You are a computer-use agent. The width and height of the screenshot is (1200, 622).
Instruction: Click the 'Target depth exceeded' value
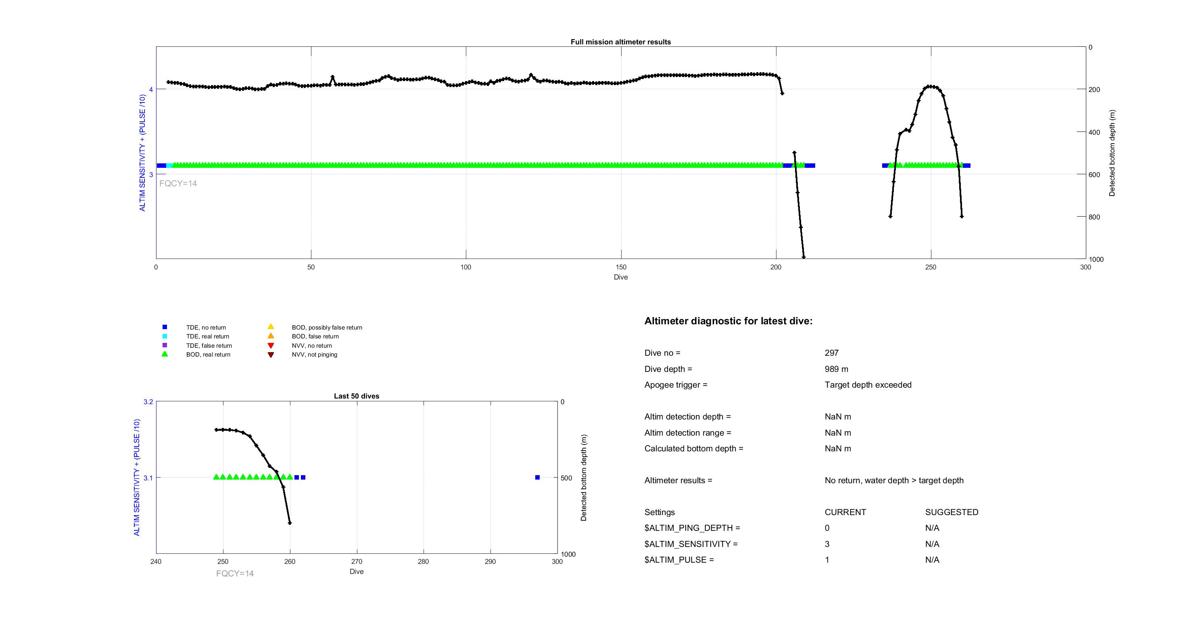click(868, 385)
